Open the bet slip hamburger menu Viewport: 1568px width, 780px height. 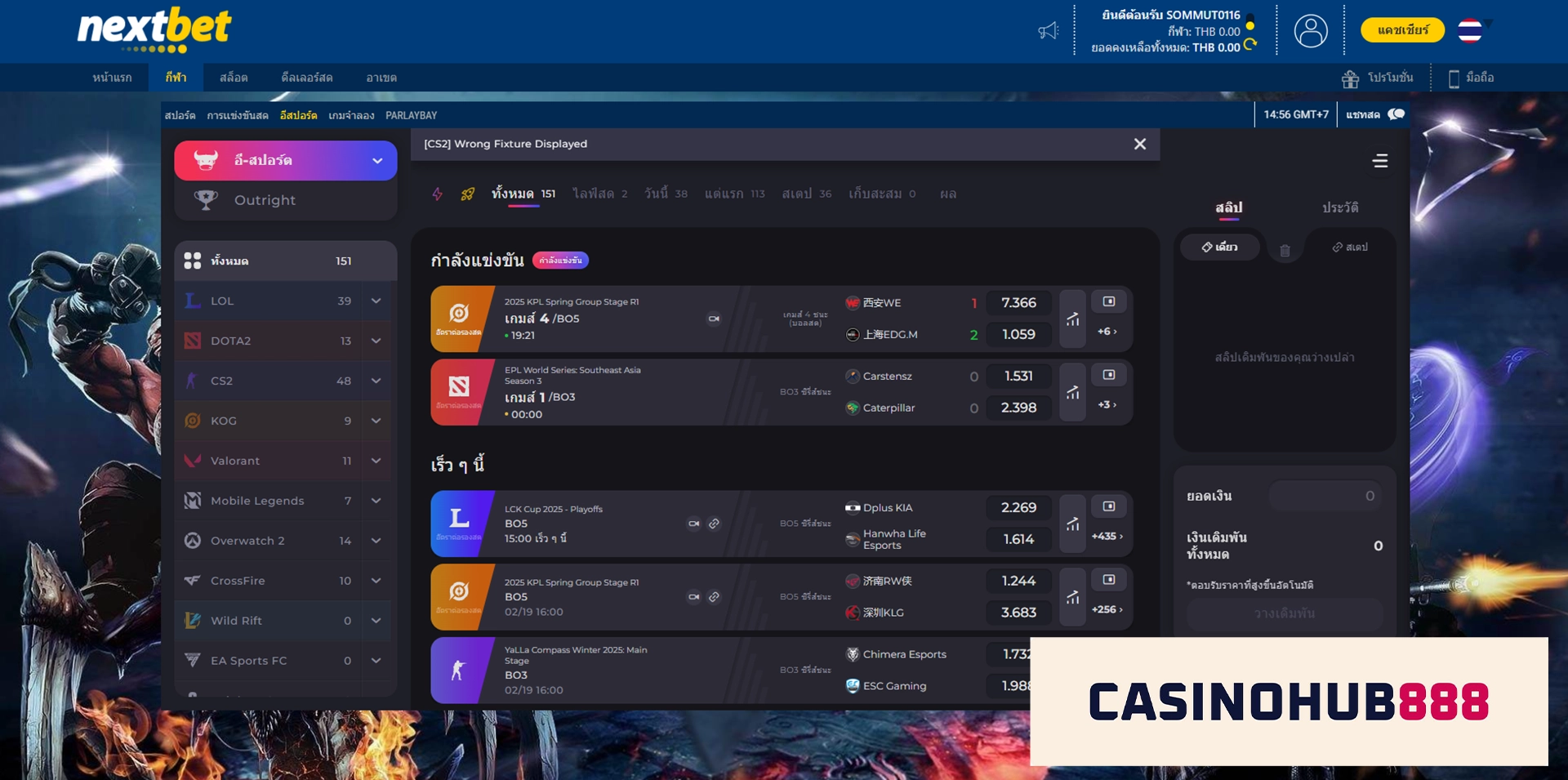coord(1380,161)
